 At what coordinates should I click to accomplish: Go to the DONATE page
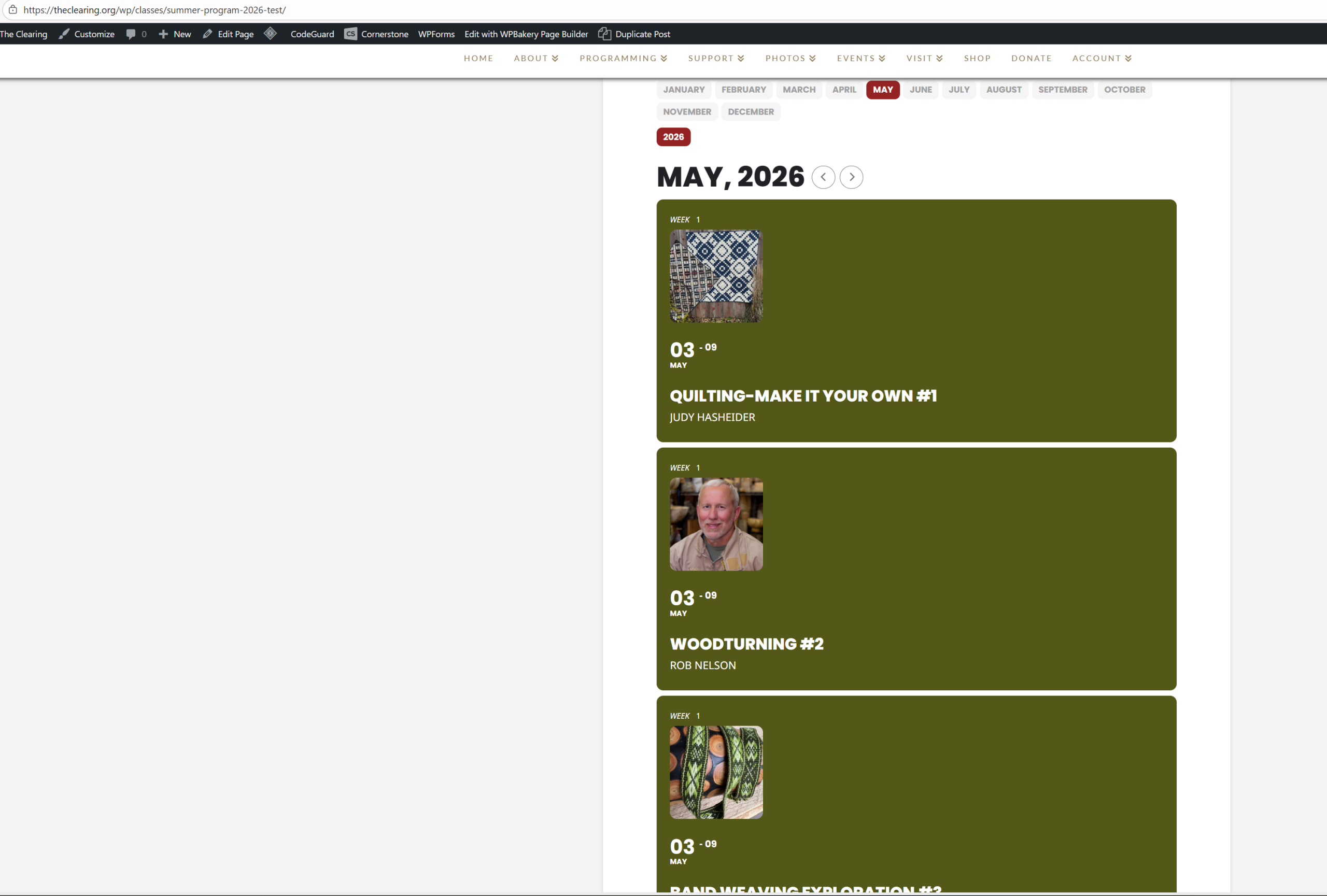click(x=1030, y=58)
